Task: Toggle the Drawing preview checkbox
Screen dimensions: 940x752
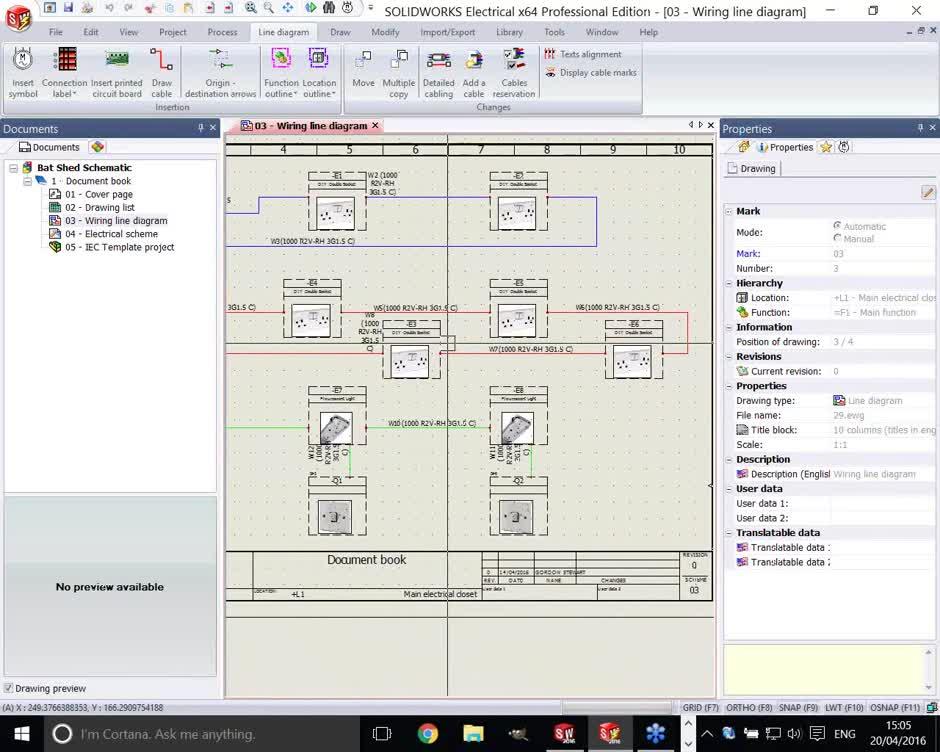Action: tap(8, 688)
